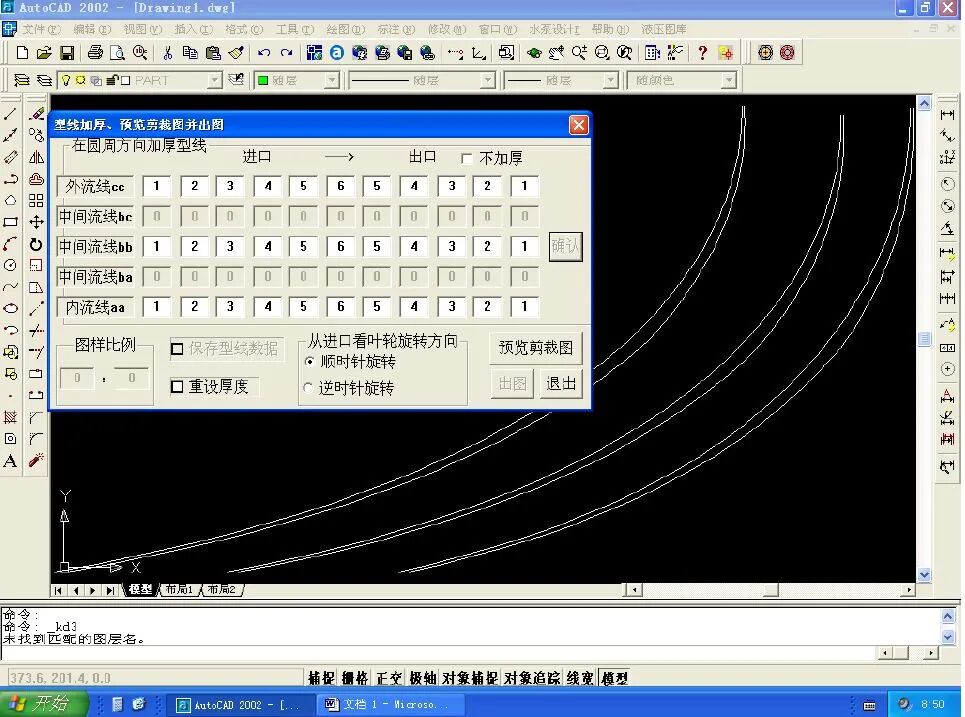
Task: Click the red Help question mark icon
Action: click(x=702, y=53)
